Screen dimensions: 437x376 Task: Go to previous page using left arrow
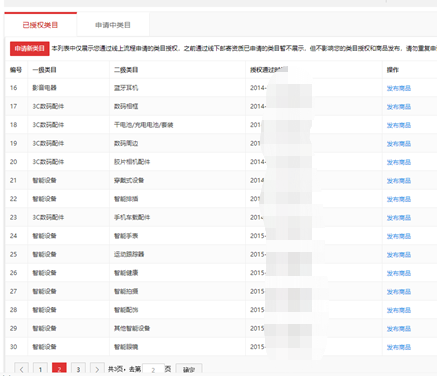22,369
